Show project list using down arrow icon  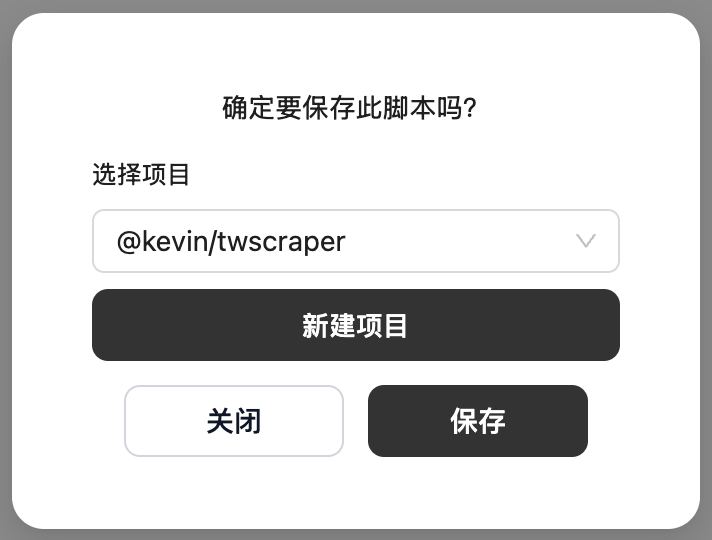(x=586, y=241)
